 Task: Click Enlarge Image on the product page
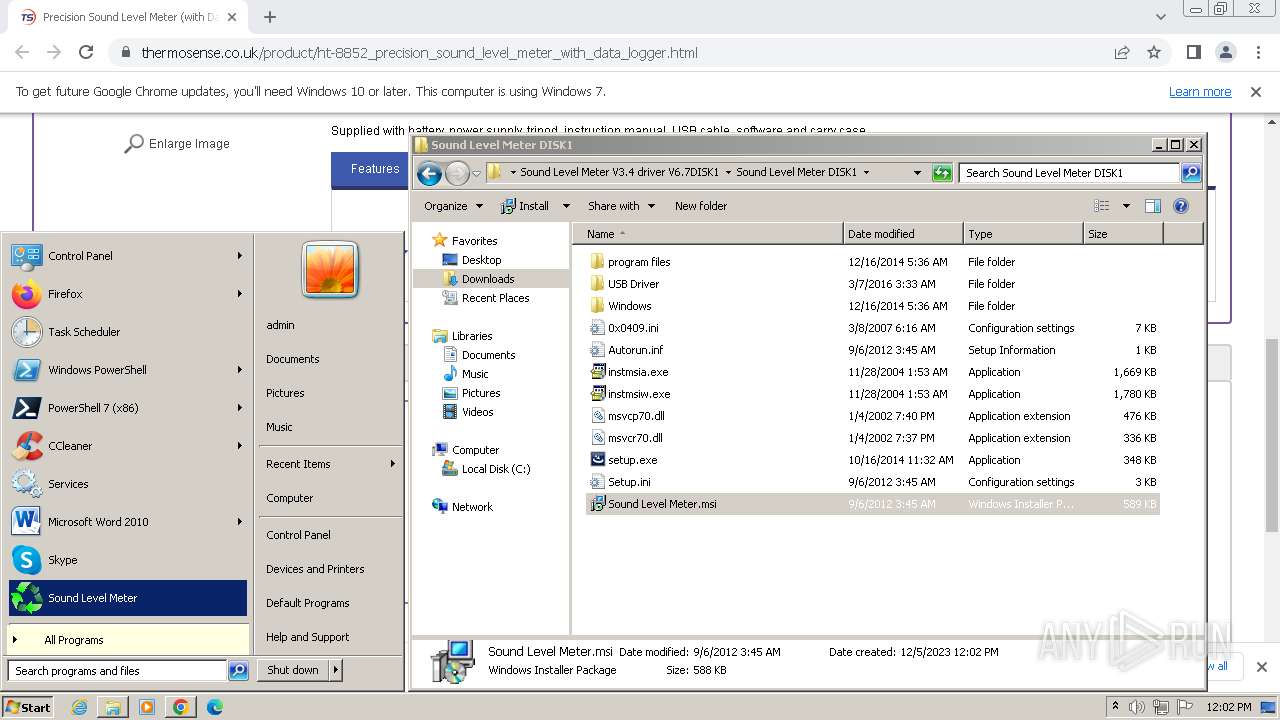click(177, 144)
